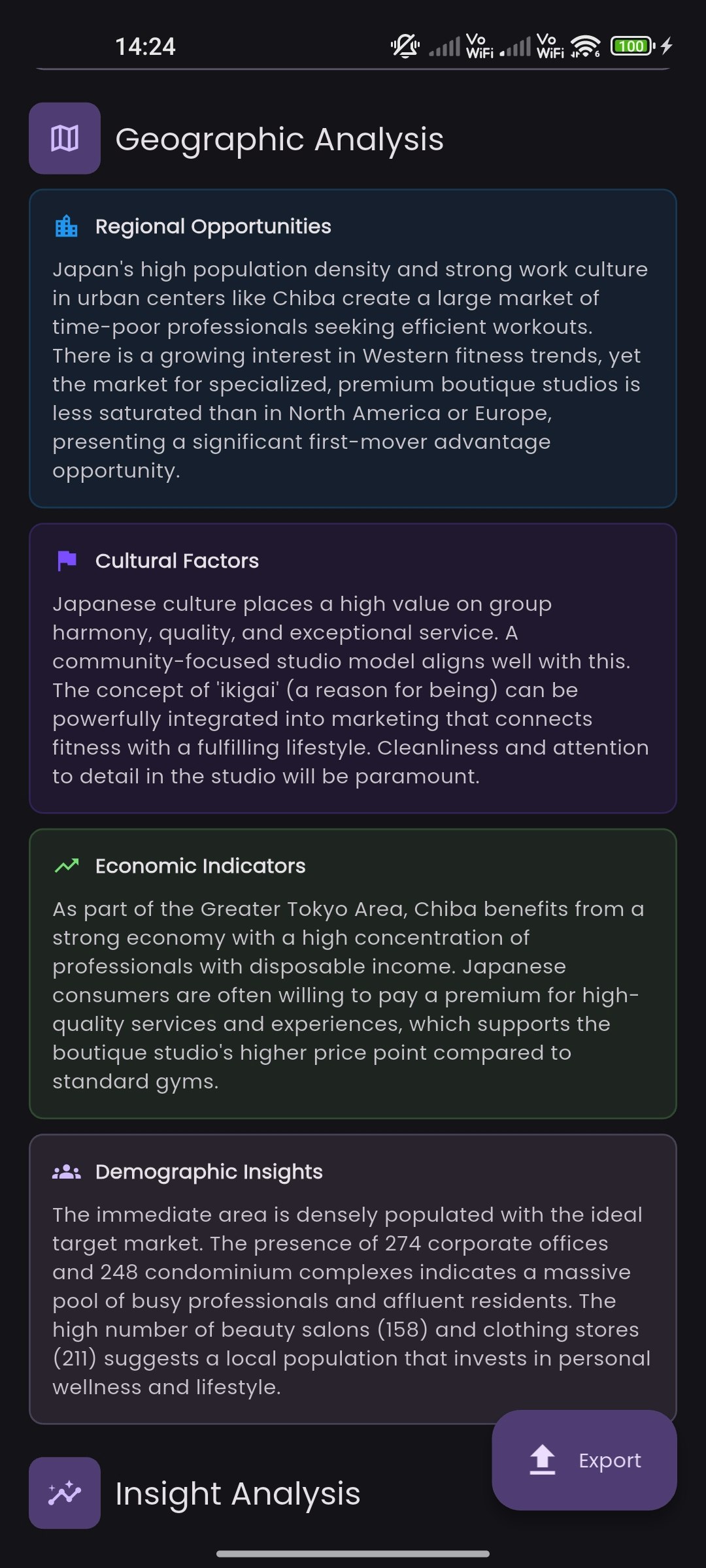Tap the green trending-up arrow icon
Image resolution: width=706 pixels, height=1568 pixels.
(67, 866)
